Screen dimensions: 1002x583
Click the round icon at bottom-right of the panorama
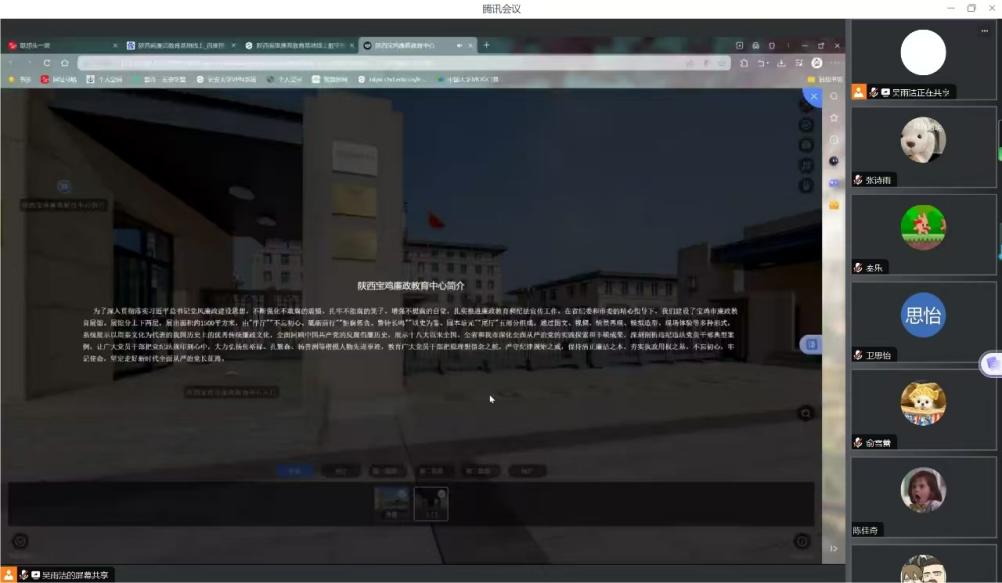click(802, 541)
